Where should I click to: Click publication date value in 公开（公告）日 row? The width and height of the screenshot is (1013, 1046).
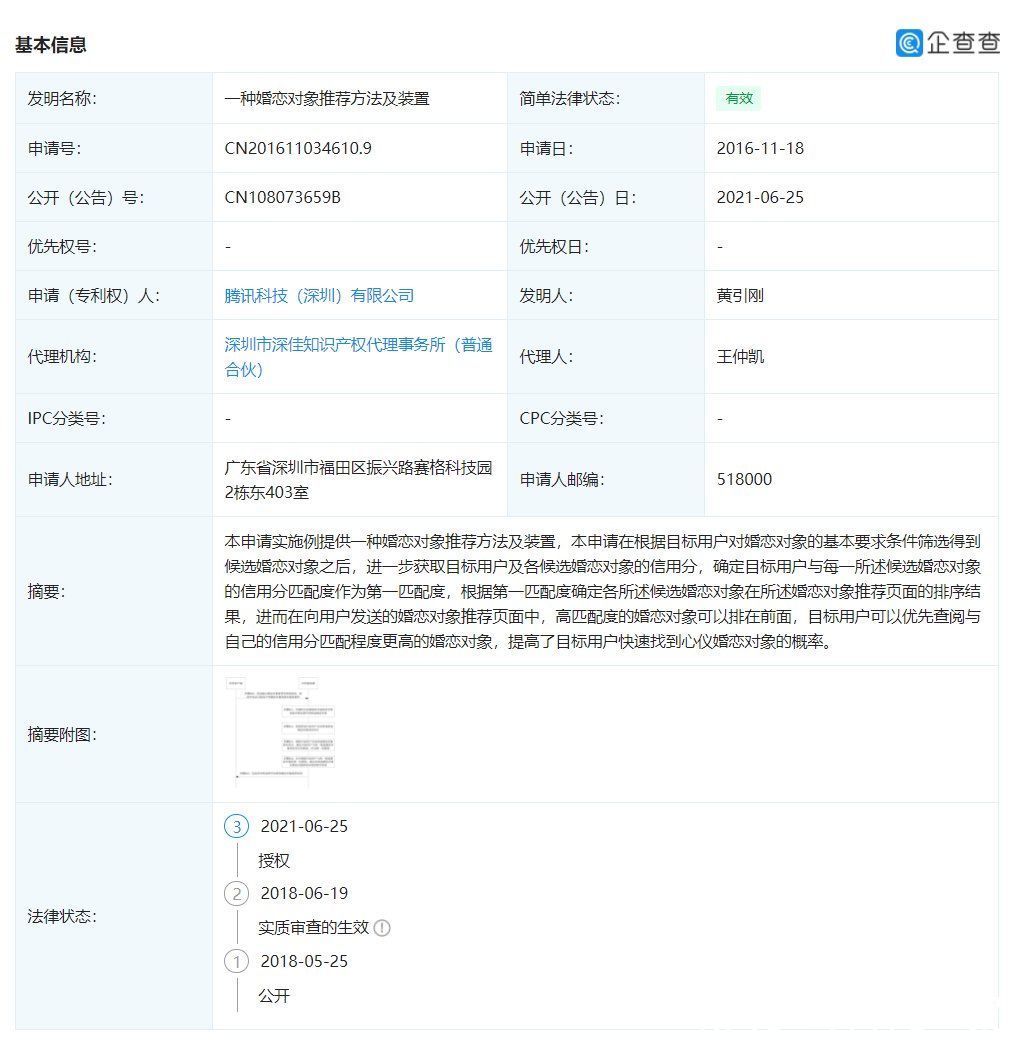tap(760, 197)
